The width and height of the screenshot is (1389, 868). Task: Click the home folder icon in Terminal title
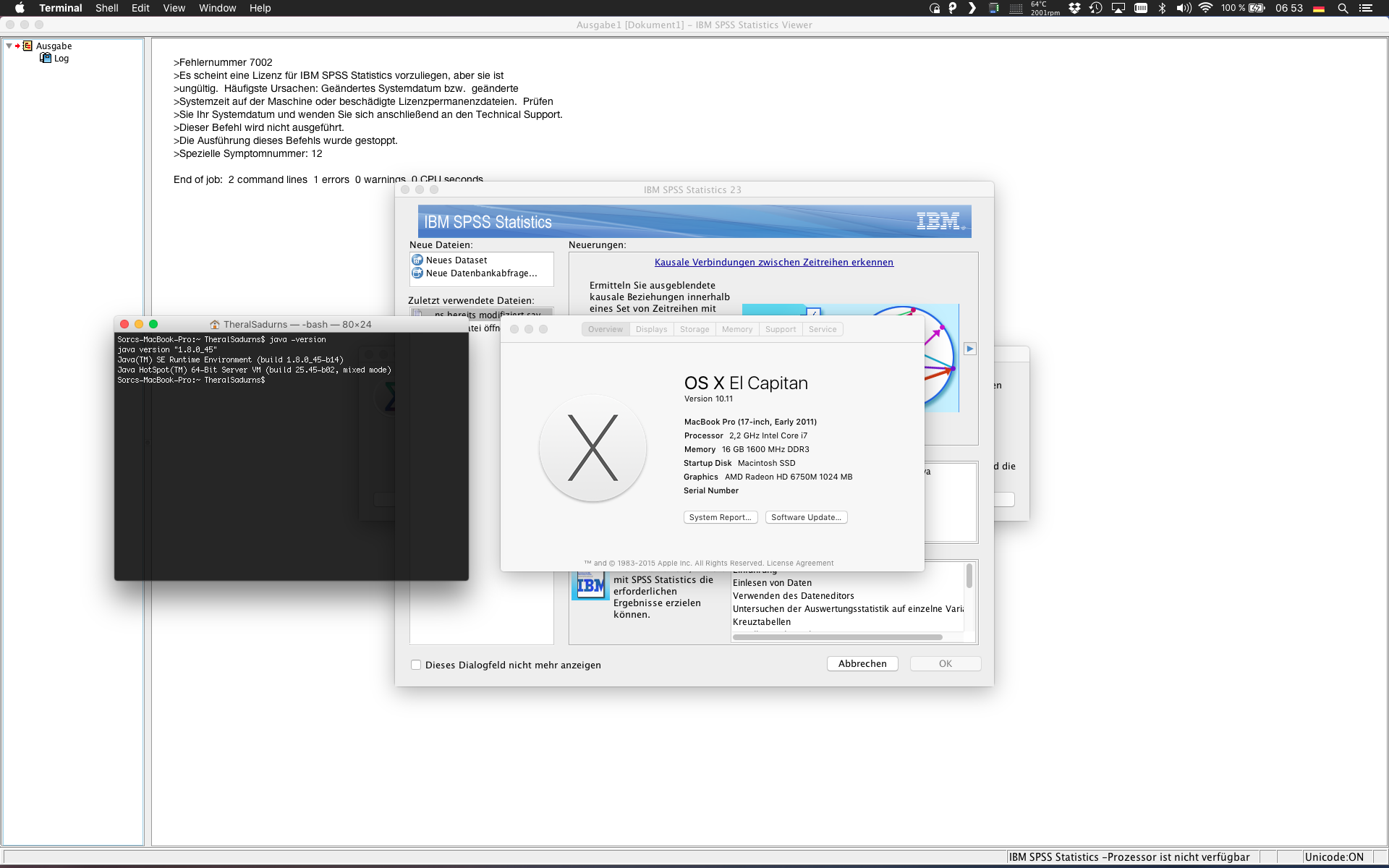[215, 324]
